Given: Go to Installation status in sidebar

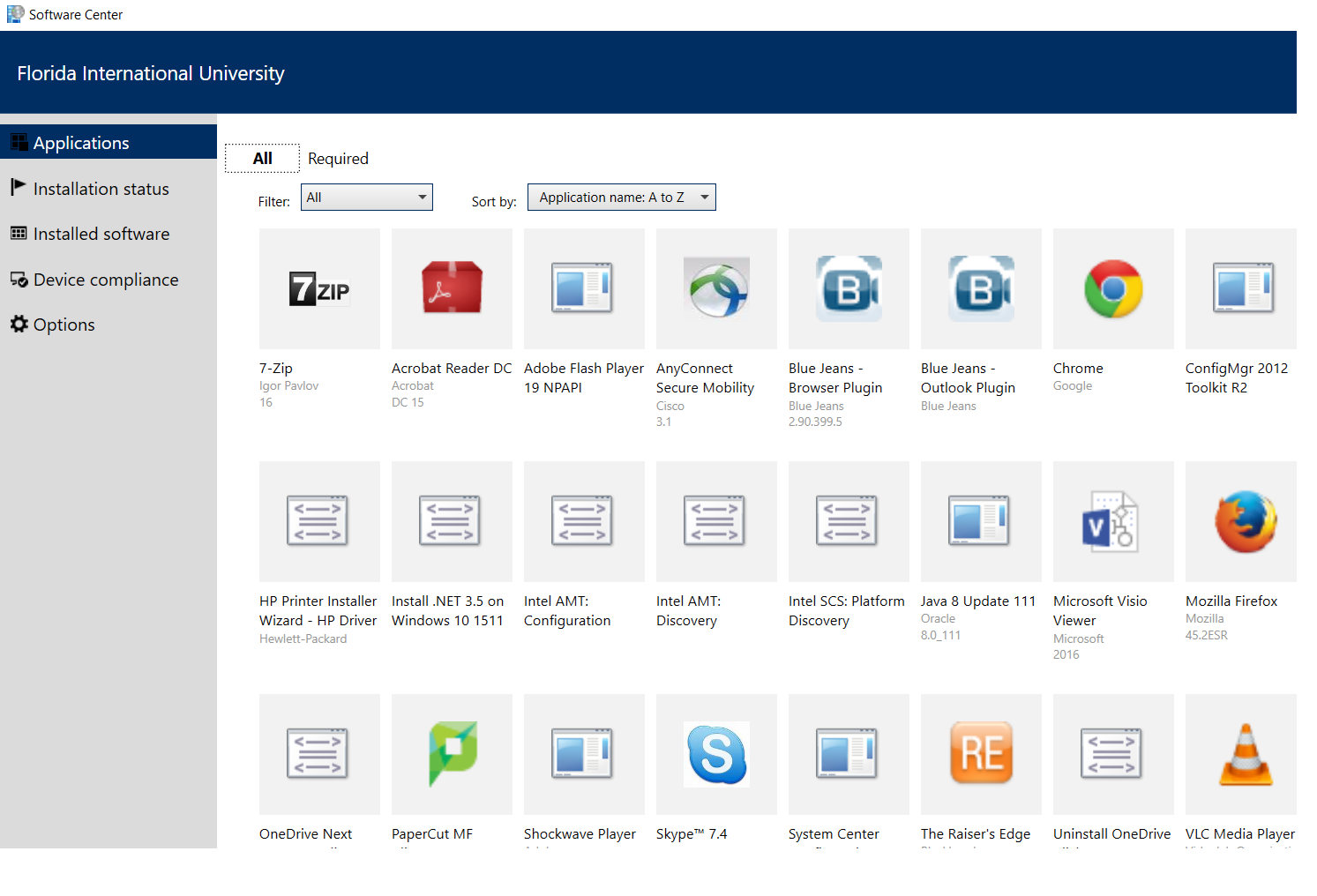Looking at the screenshot, I should coord(101,189).
